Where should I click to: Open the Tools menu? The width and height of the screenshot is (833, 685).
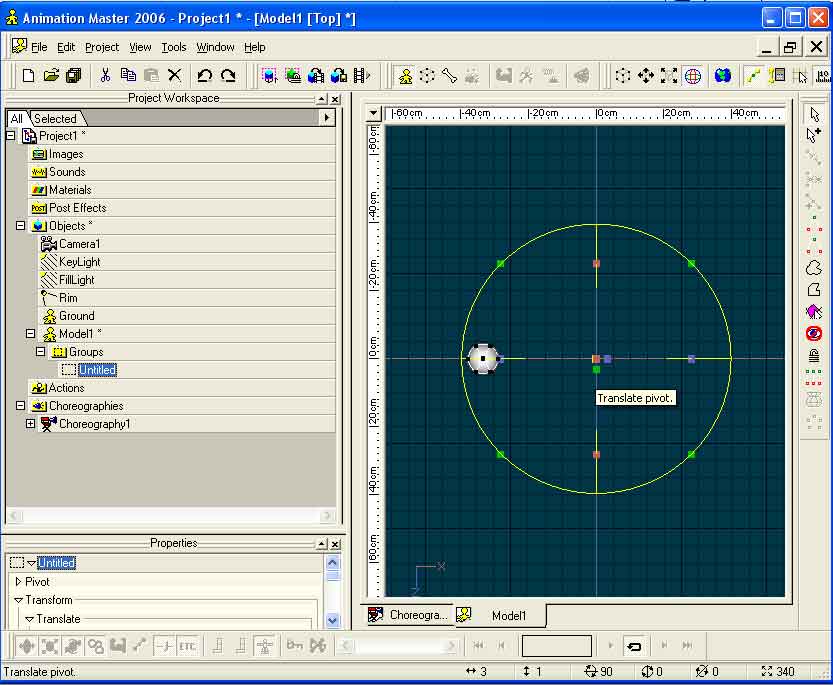pyautogui.click(x=174, y=47)
